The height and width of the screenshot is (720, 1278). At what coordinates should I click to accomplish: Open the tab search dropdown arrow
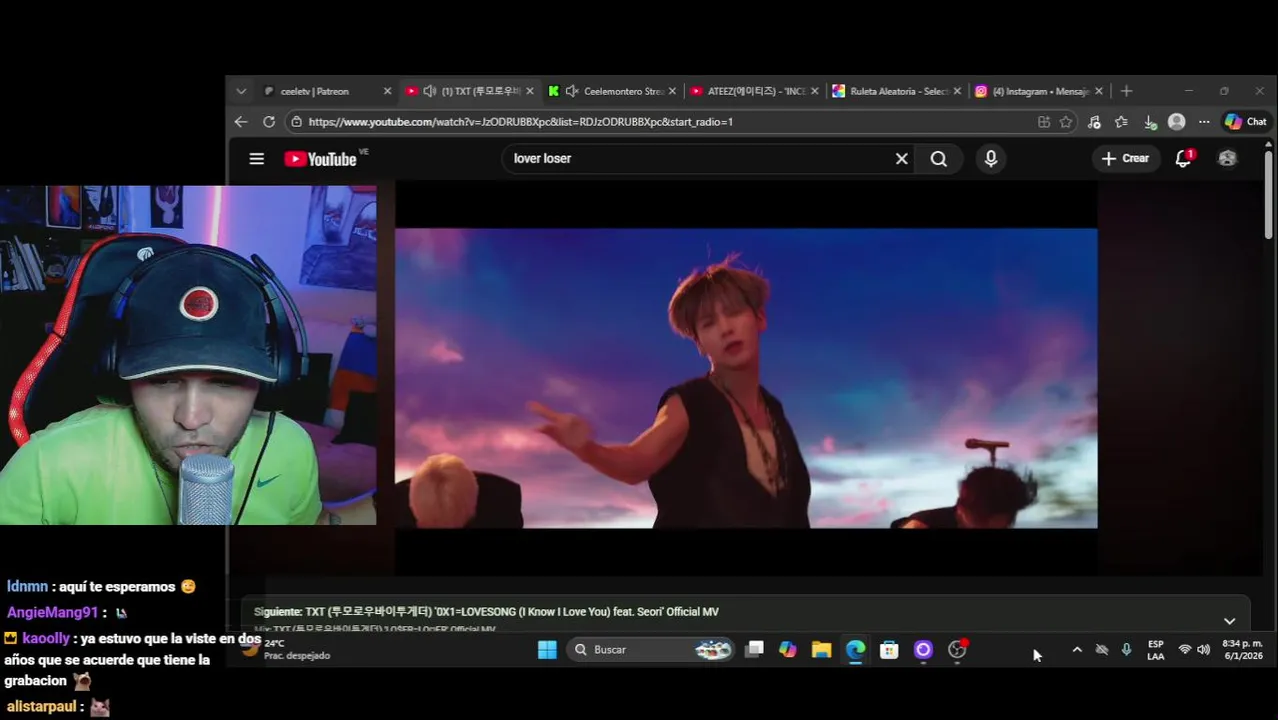(241, 91)
